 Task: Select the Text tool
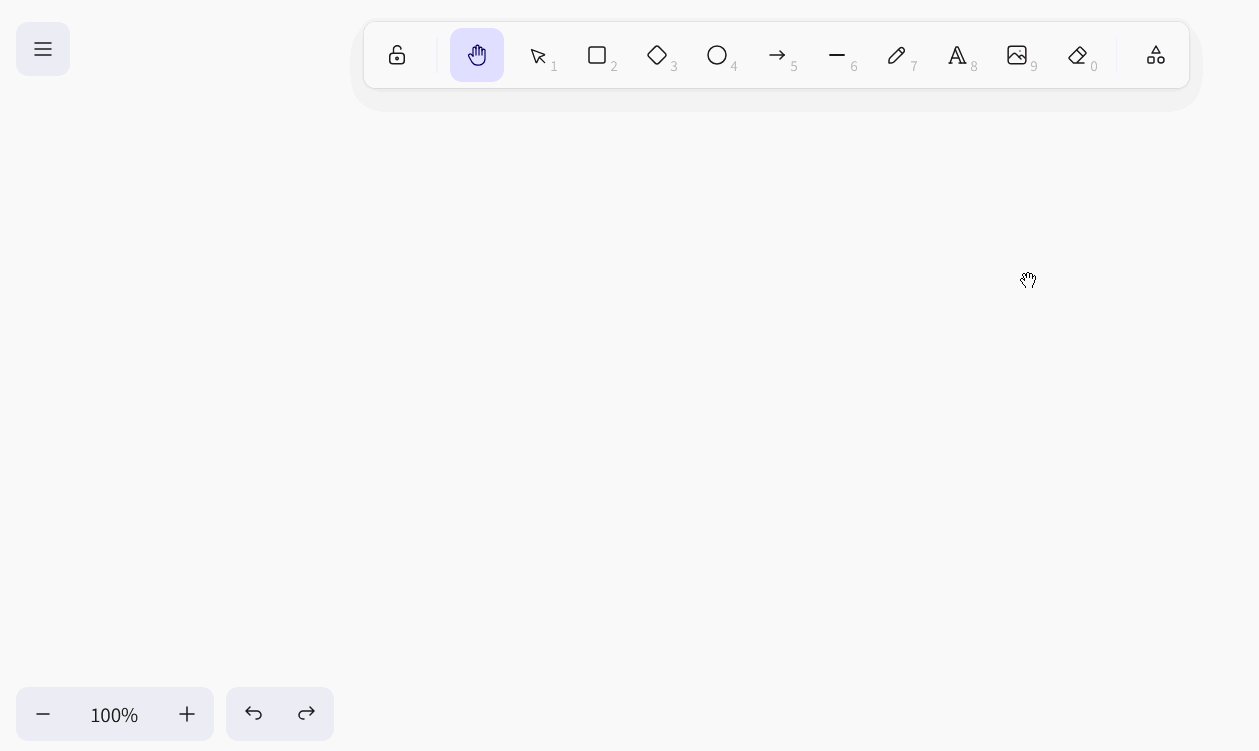point(957,55)
